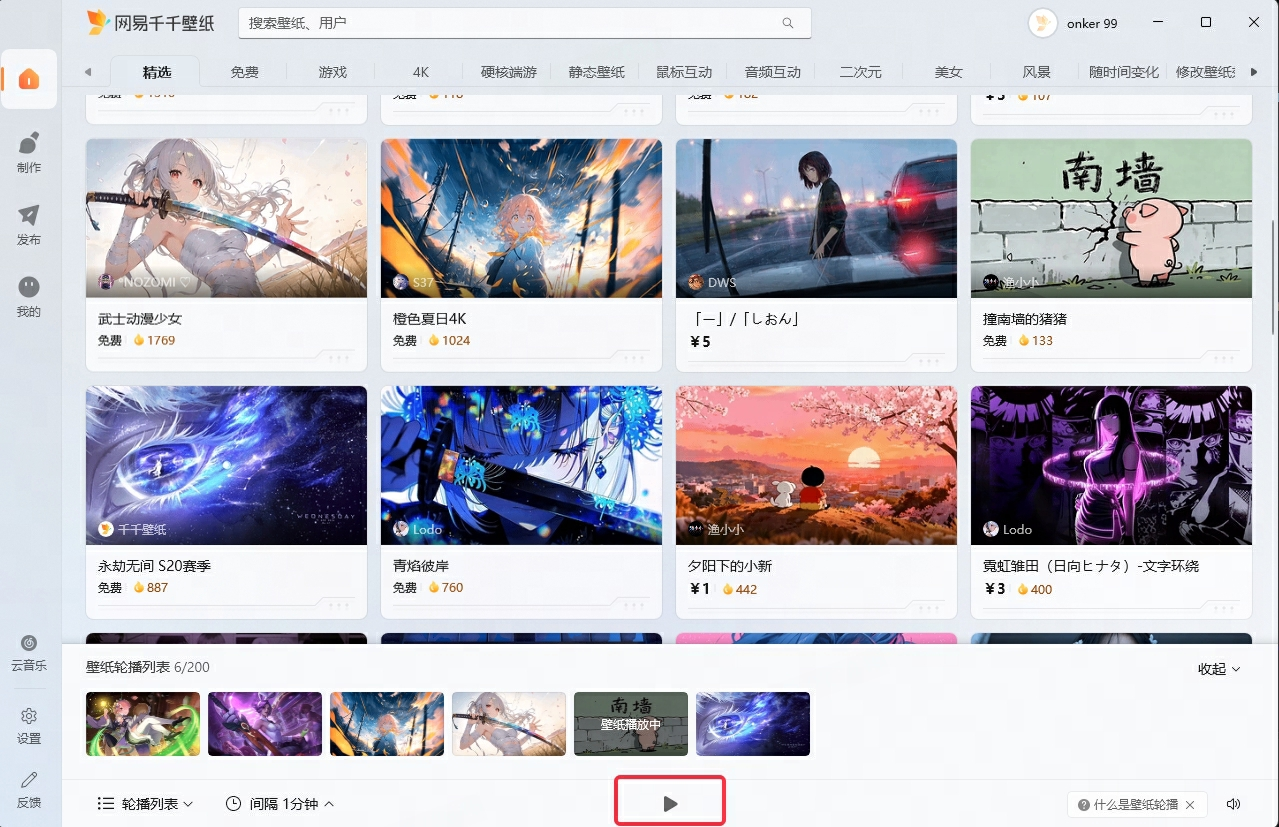The width and height of the screenshot is (1279, 827).
Task: Open author DWS's profile link
Action: [712, 282]
